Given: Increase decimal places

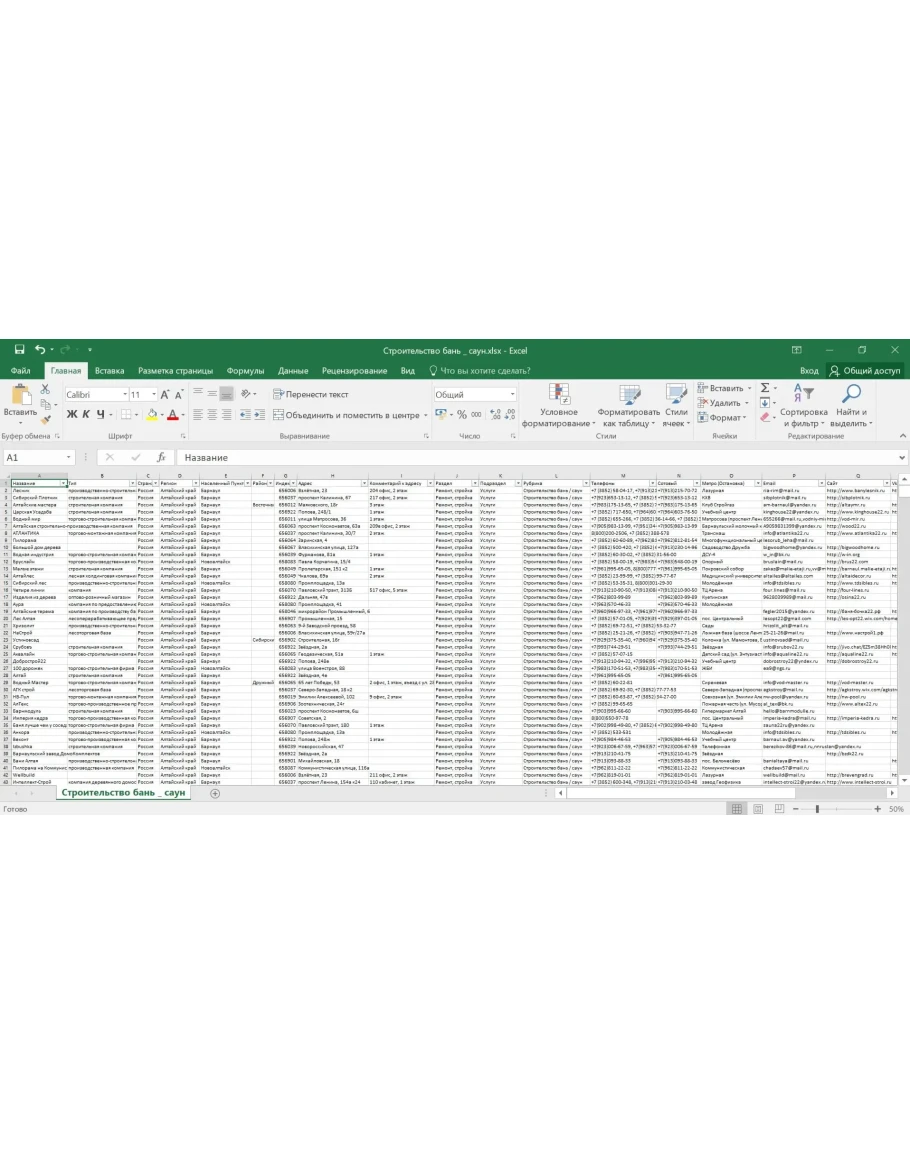Looking at the screenshot, I should click(x=495, y=415).
